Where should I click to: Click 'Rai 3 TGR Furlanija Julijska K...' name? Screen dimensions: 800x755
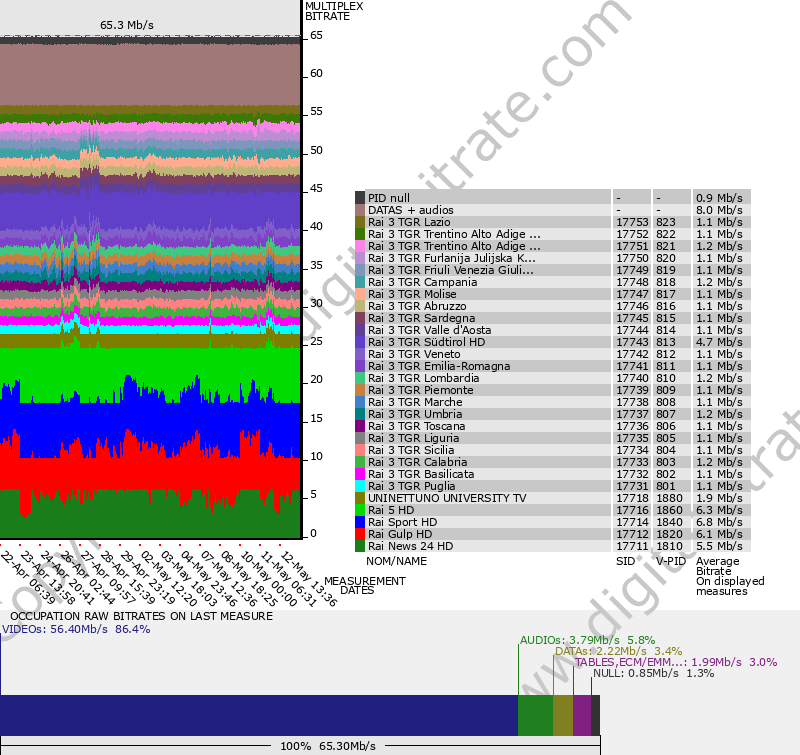click(452, 258)
